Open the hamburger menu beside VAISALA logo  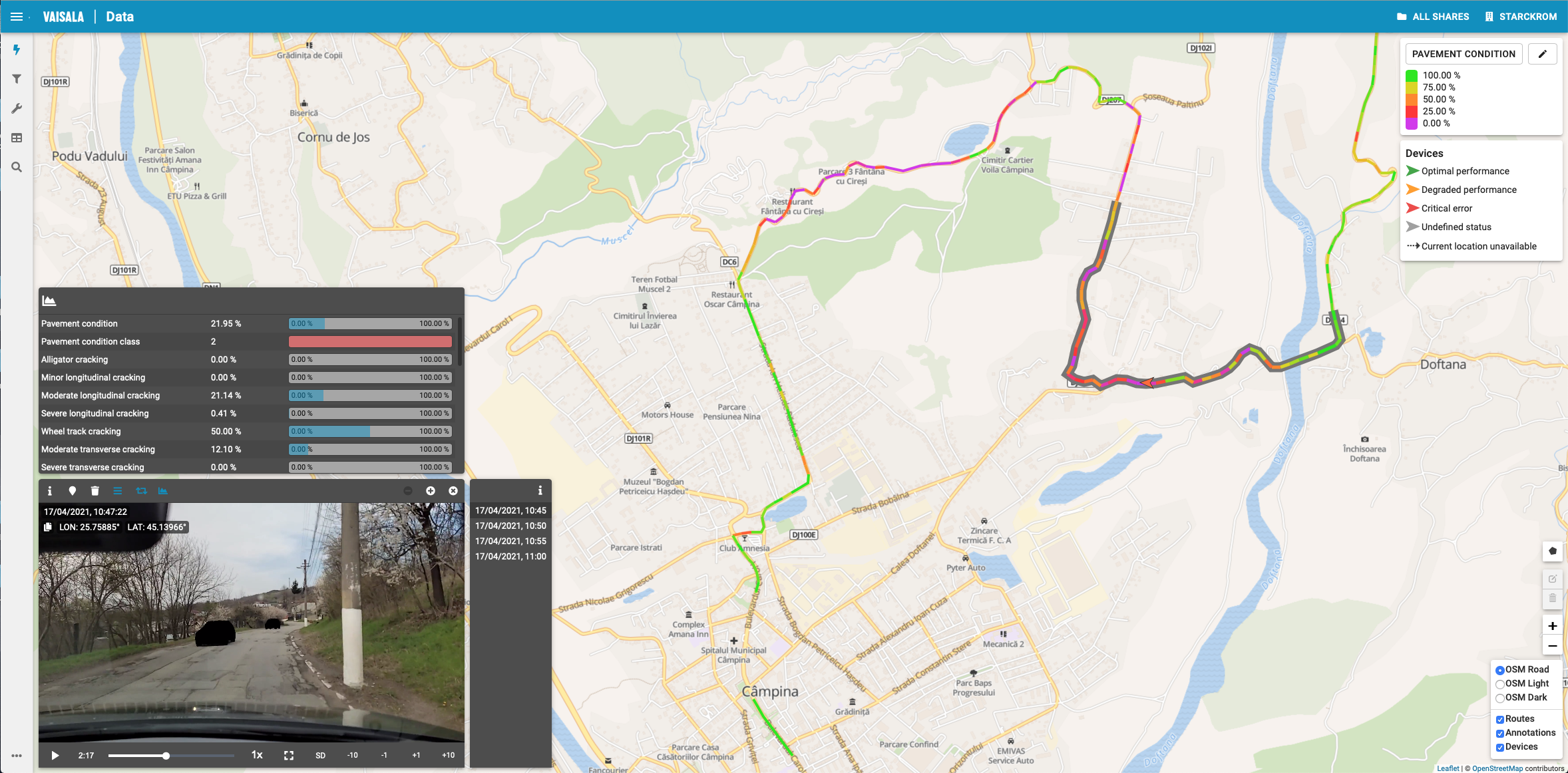17,17
